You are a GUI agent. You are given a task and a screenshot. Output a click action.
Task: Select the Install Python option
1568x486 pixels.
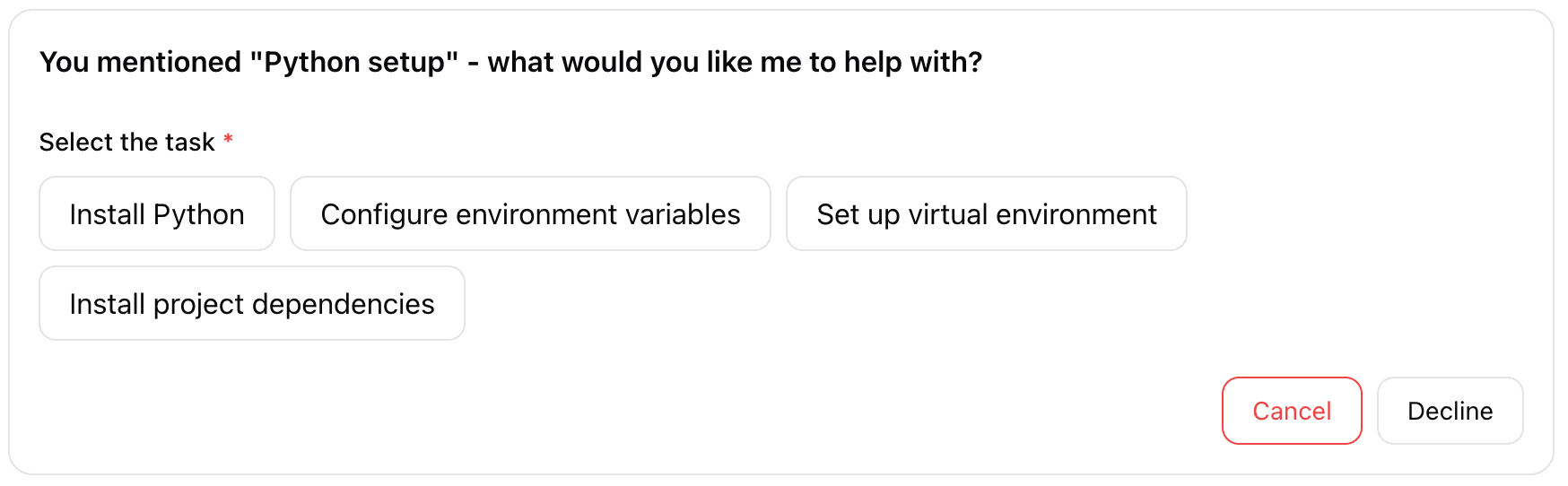coord(157,214)
